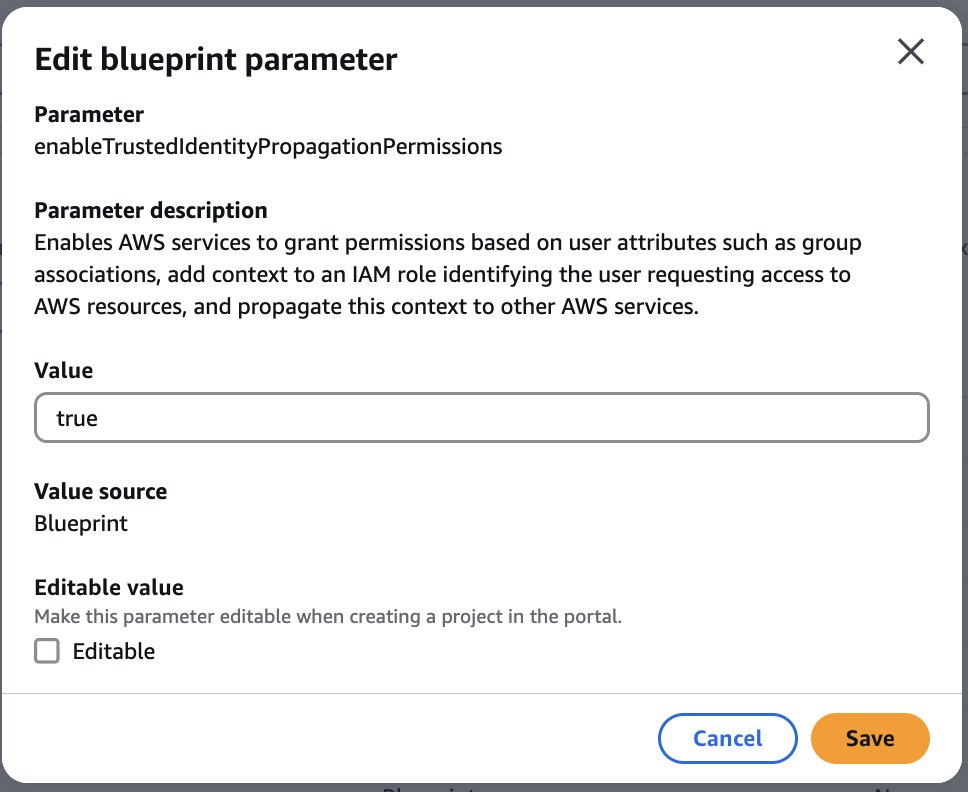Screen dimensions: 968x792
Task: Click the 'Parameter description' heading
Action: click(151, 211)
